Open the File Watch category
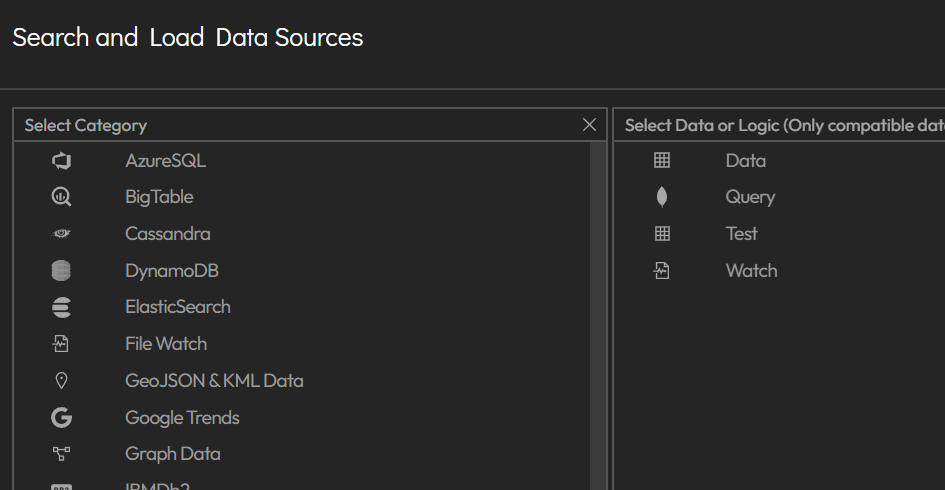 coord(166,344)
